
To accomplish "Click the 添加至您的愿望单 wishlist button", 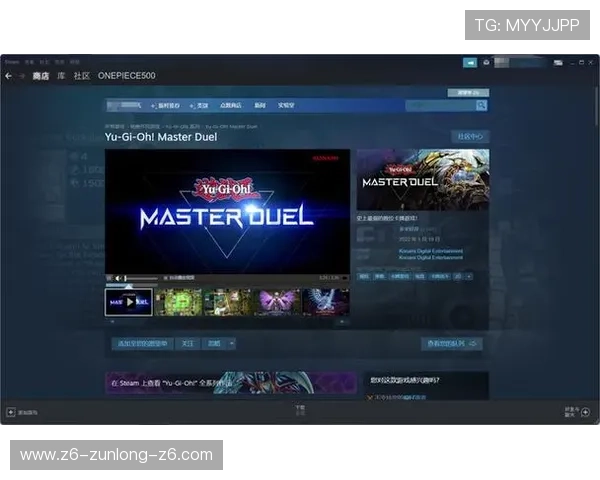I will (x=141, y=343).
